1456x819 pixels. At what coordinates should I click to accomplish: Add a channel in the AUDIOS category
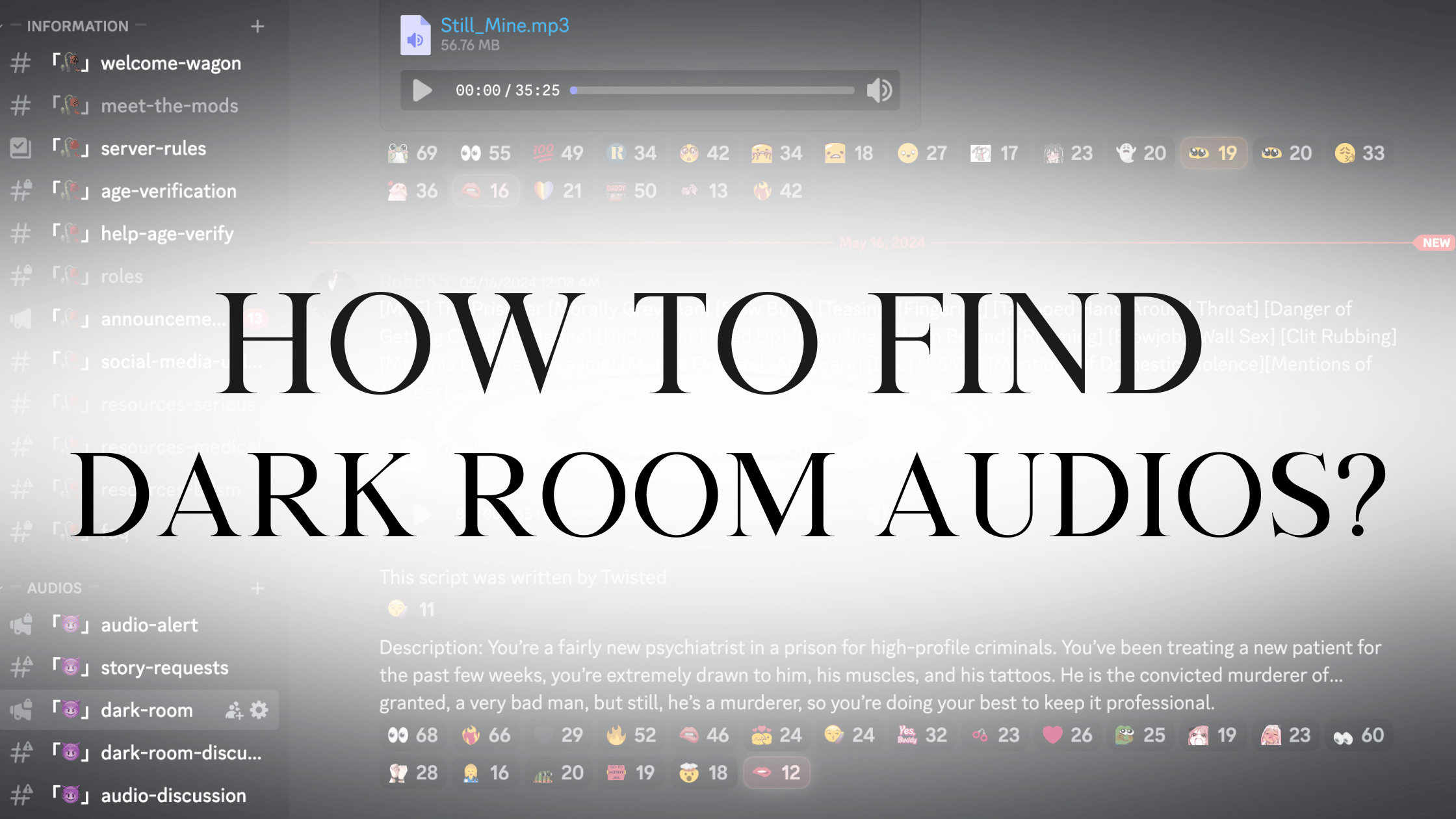pyautogui.click(x=258, y=588)
